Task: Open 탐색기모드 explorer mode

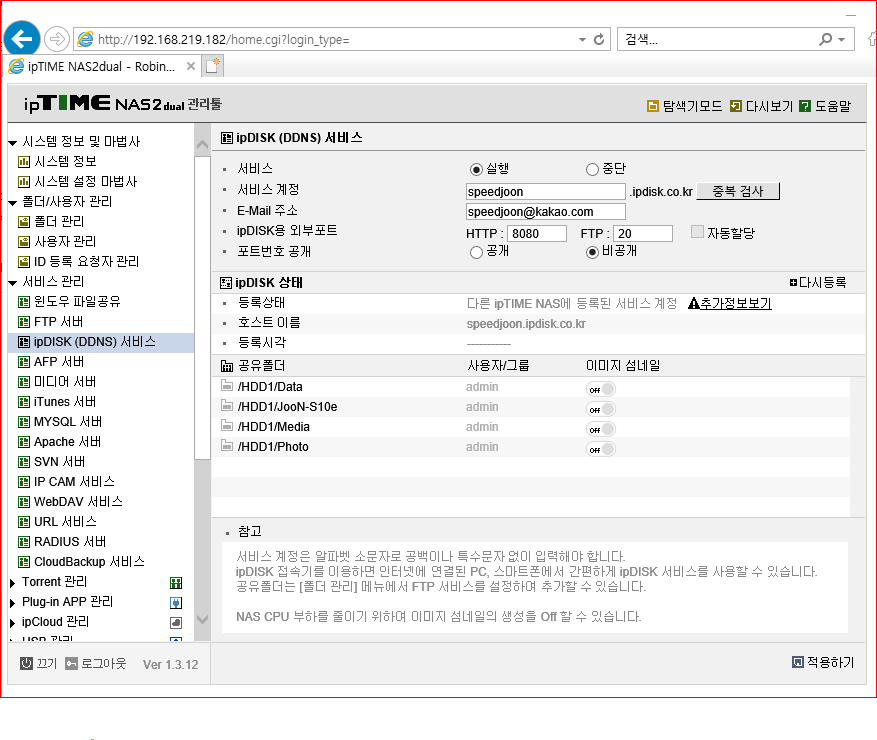Action: tap(652, 106)
